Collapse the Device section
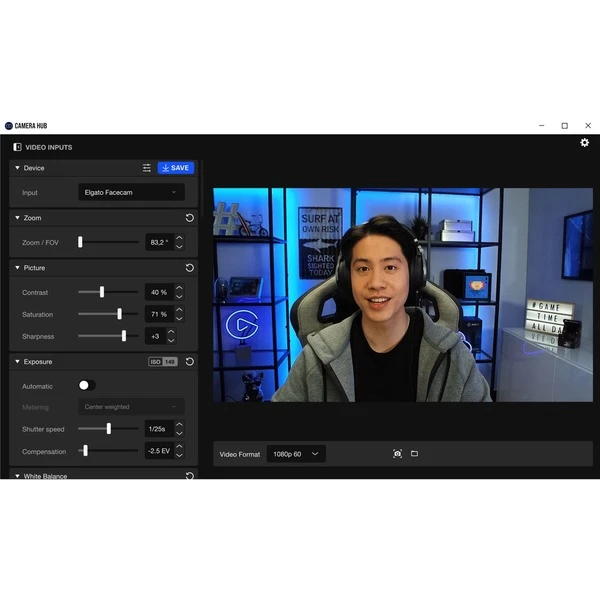The height and width of the screenshot is (600, 600). [x=17, y=168]
